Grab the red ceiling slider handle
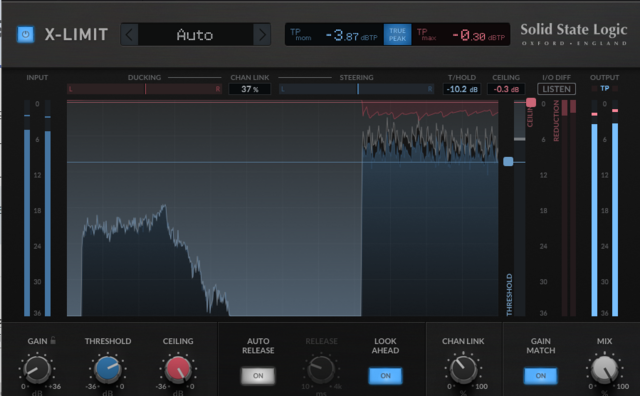This screenshot has width=640, height=396. point(531,102)
